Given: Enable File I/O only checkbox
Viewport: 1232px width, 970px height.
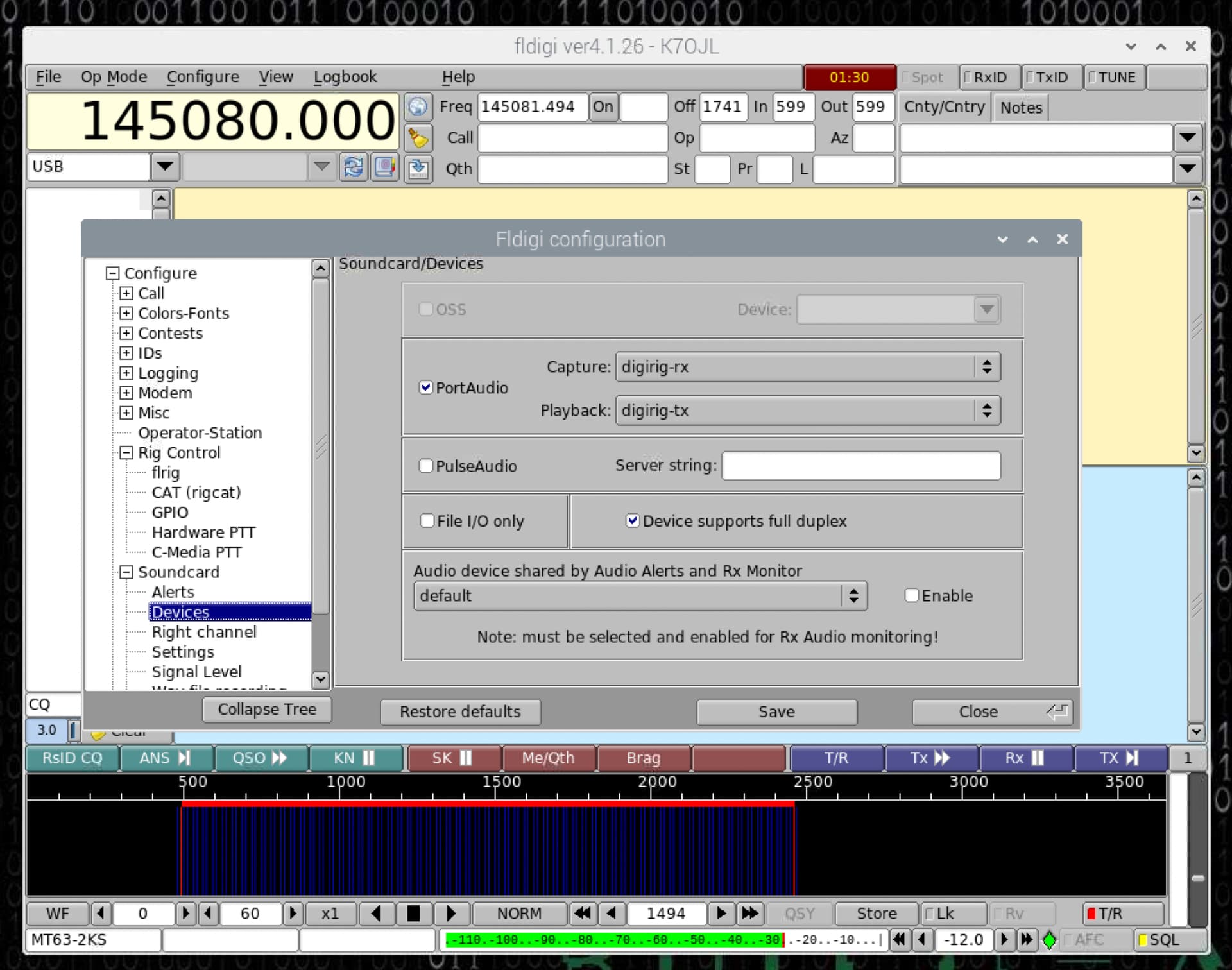Looking at the screenshot, I should point(427,520).
